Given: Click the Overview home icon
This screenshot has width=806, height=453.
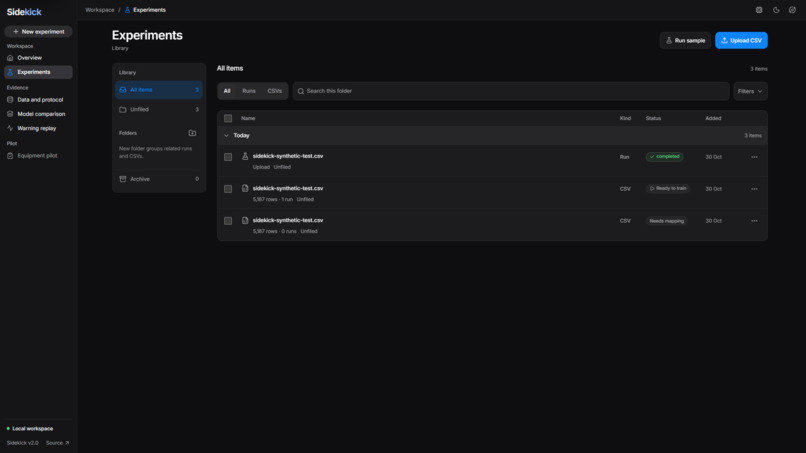Looking at the screenshot, I should click(x=10, y=58).
